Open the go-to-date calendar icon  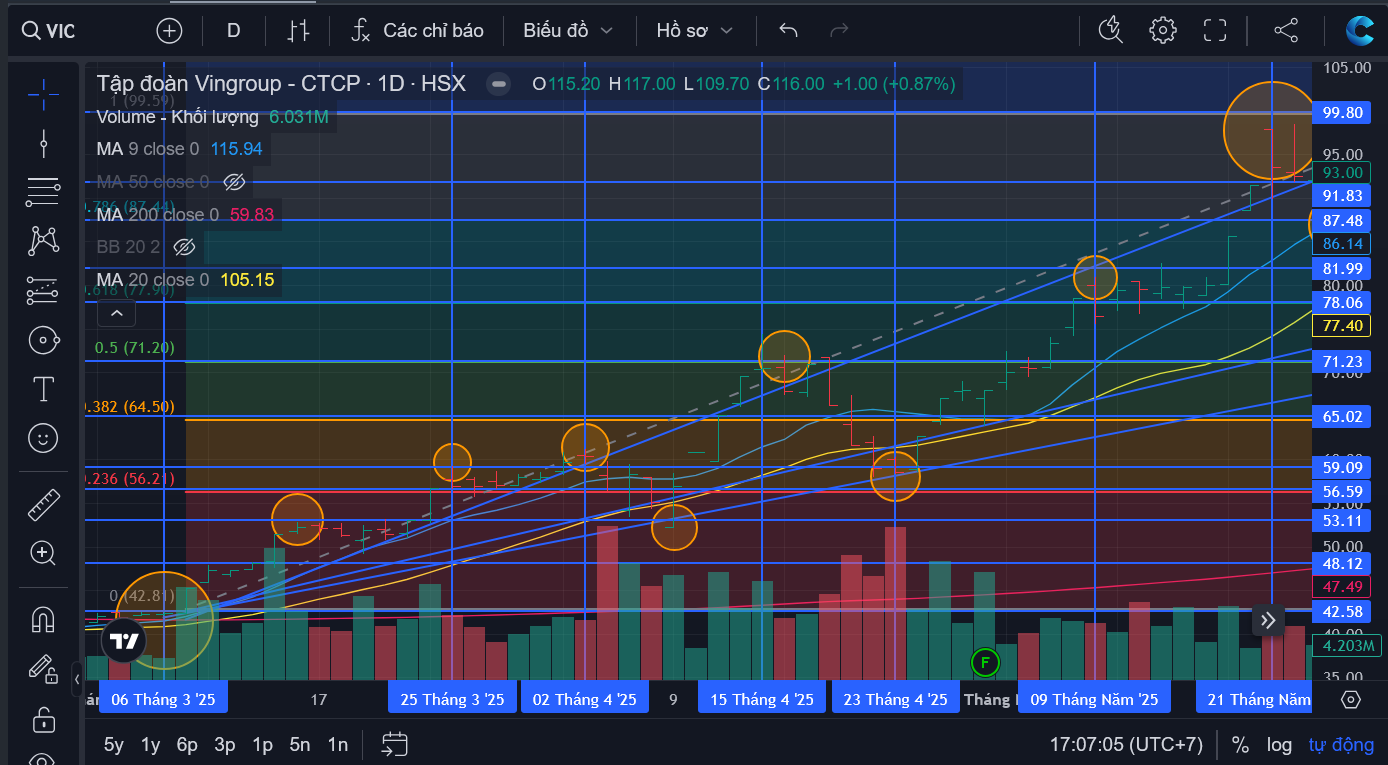(395, 744)
